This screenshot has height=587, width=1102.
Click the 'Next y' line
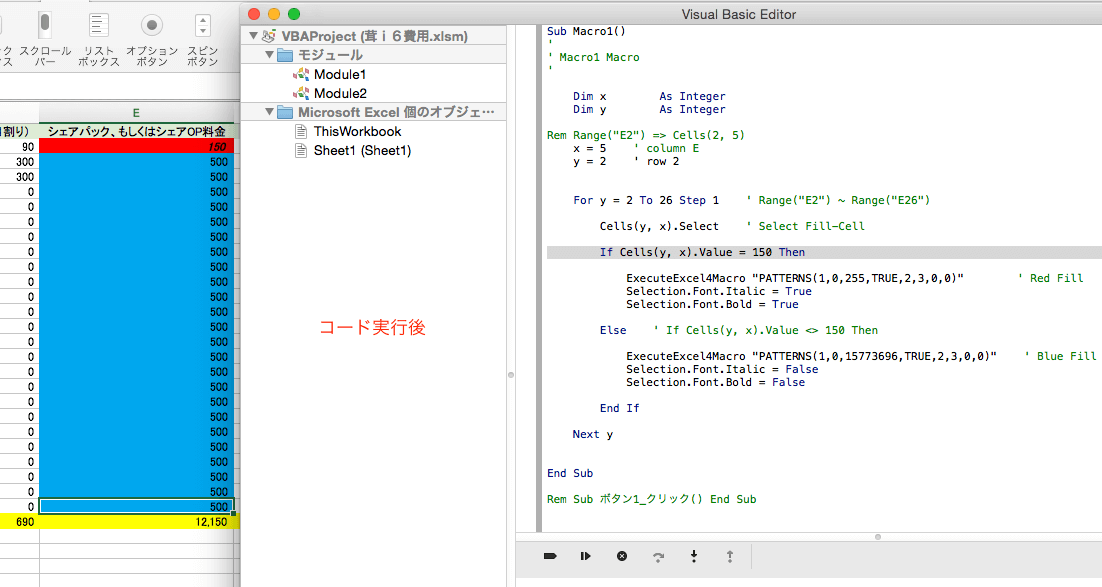(592, 434)
